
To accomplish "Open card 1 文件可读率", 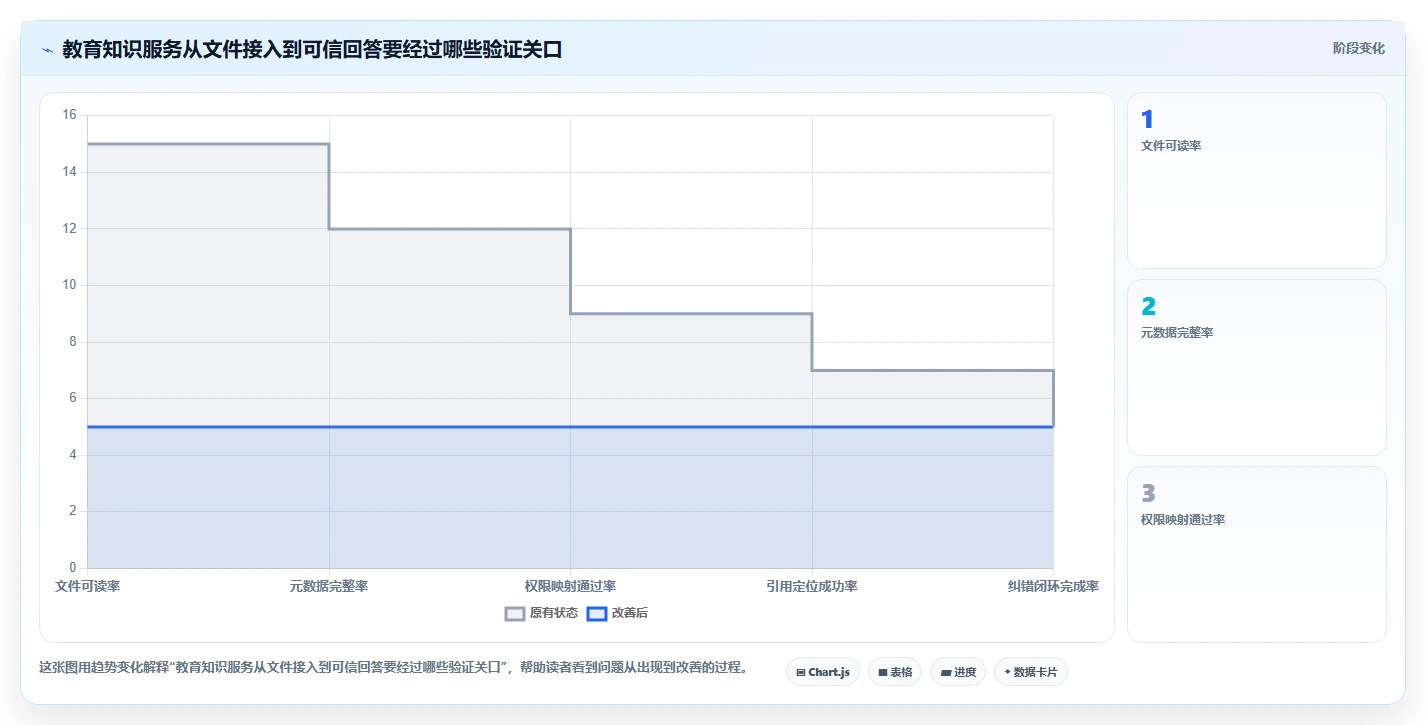I will click(x=1257, y=181).
